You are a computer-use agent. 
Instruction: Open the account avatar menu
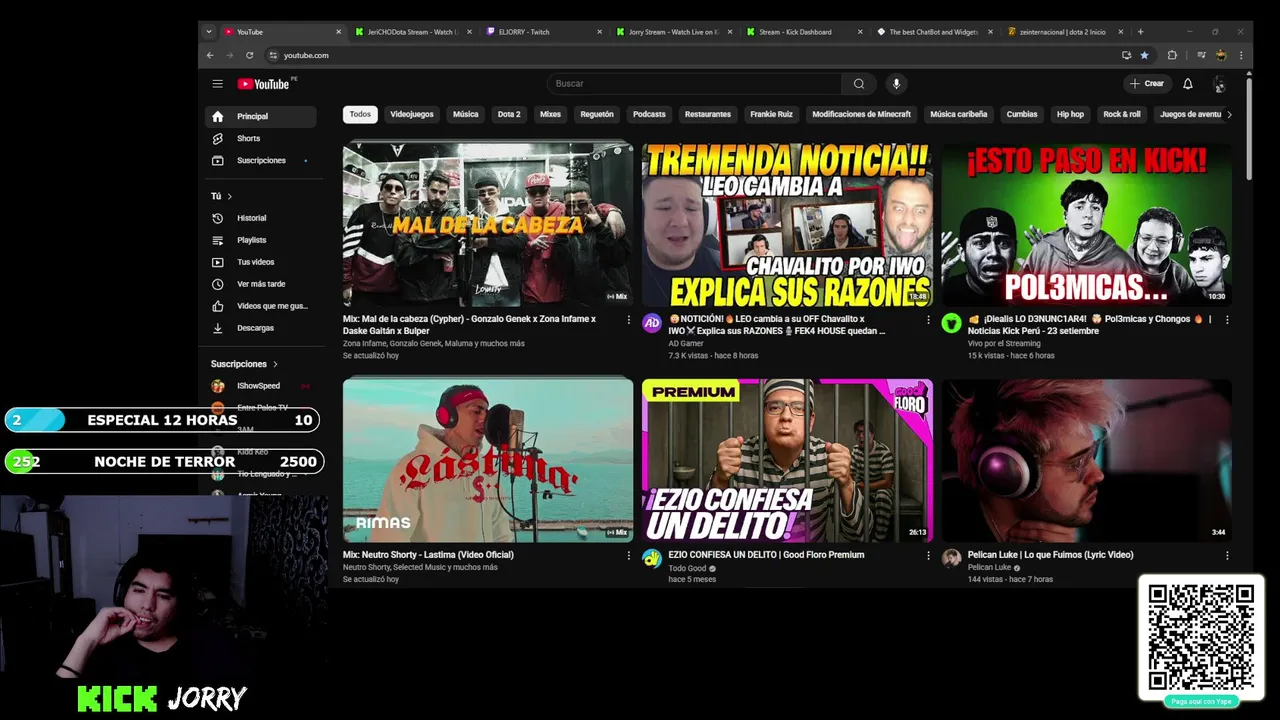pyautogui.click(x=1219, y=84)
